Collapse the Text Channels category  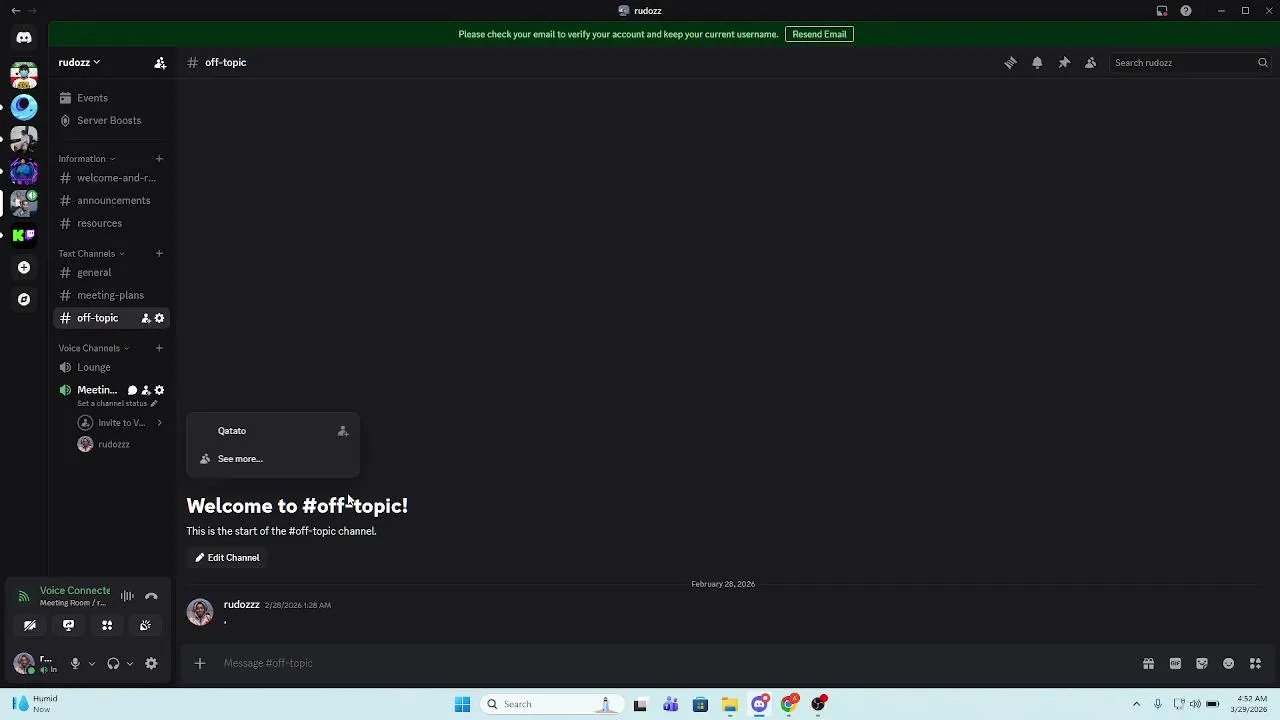(91, 253)
